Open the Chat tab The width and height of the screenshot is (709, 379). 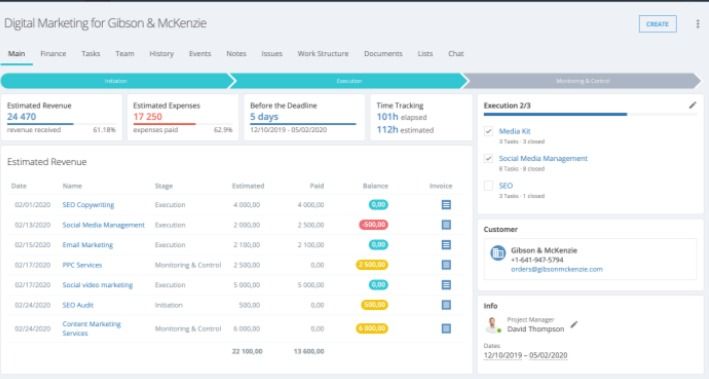click(x=456, y=53)
